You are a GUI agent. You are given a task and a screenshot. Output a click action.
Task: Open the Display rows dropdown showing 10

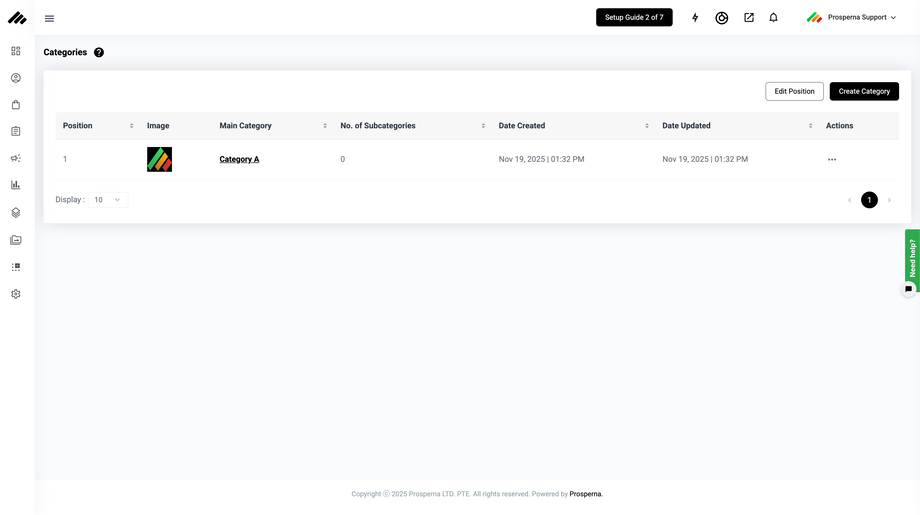point(108,200)
